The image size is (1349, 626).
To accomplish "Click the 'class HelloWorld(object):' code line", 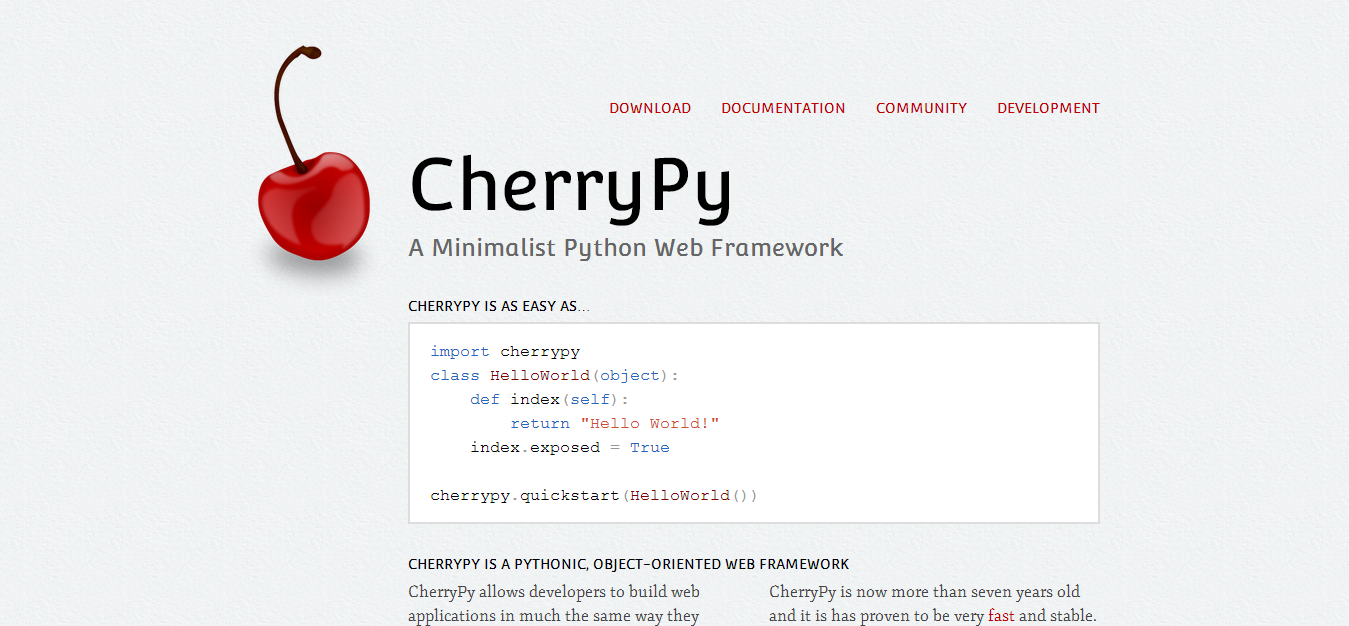I will pyautogui.click(x=555, y=376).
